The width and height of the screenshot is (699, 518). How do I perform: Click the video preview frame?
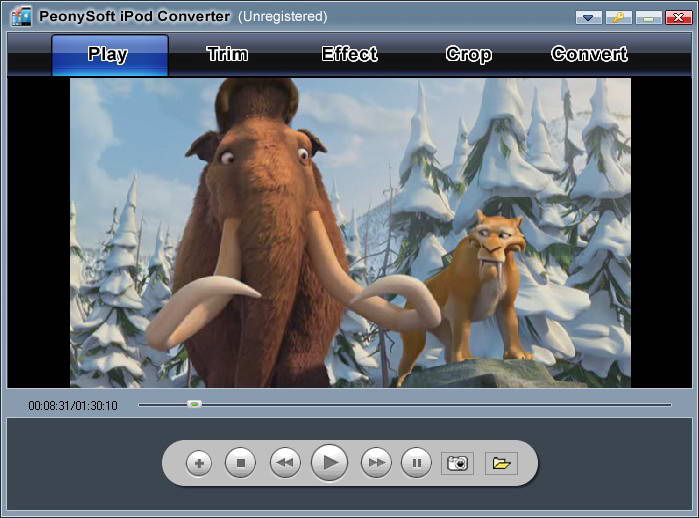click(350, 233)
